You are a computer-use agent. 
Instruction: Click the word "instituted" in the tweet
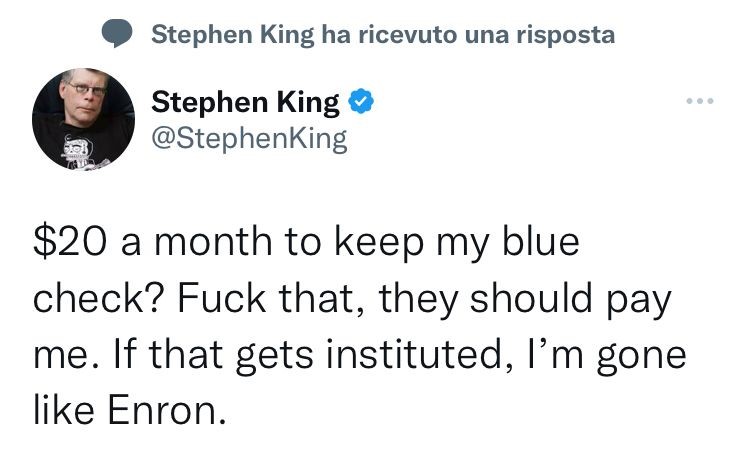[x=372, y=355]
